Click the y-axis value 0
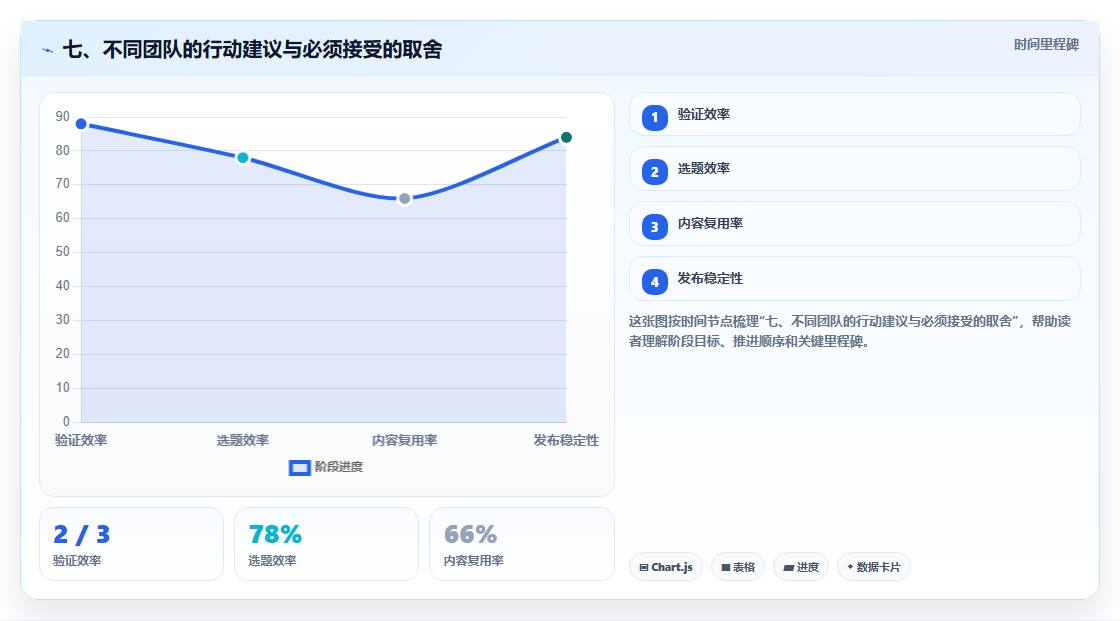1120x621 pixels. coord(66,422)
